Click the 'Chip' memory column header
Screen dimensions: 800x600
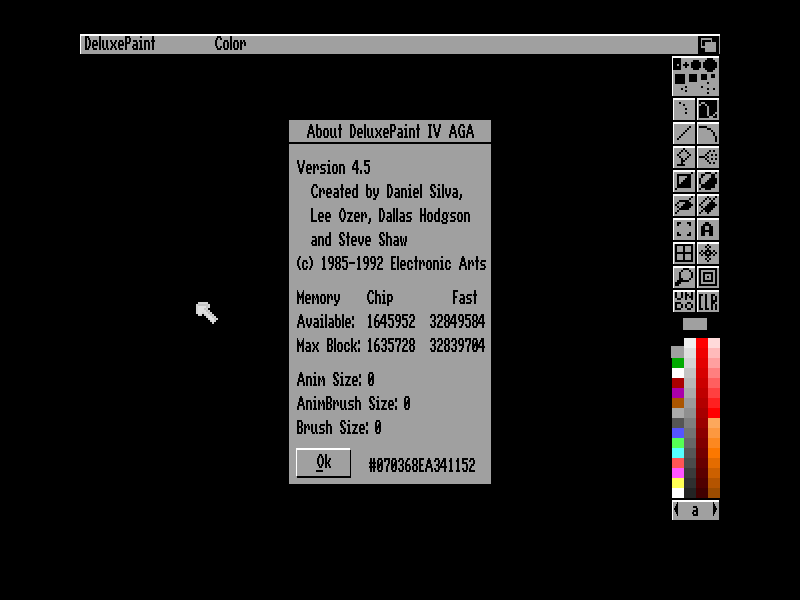click(x=380, y=297)
